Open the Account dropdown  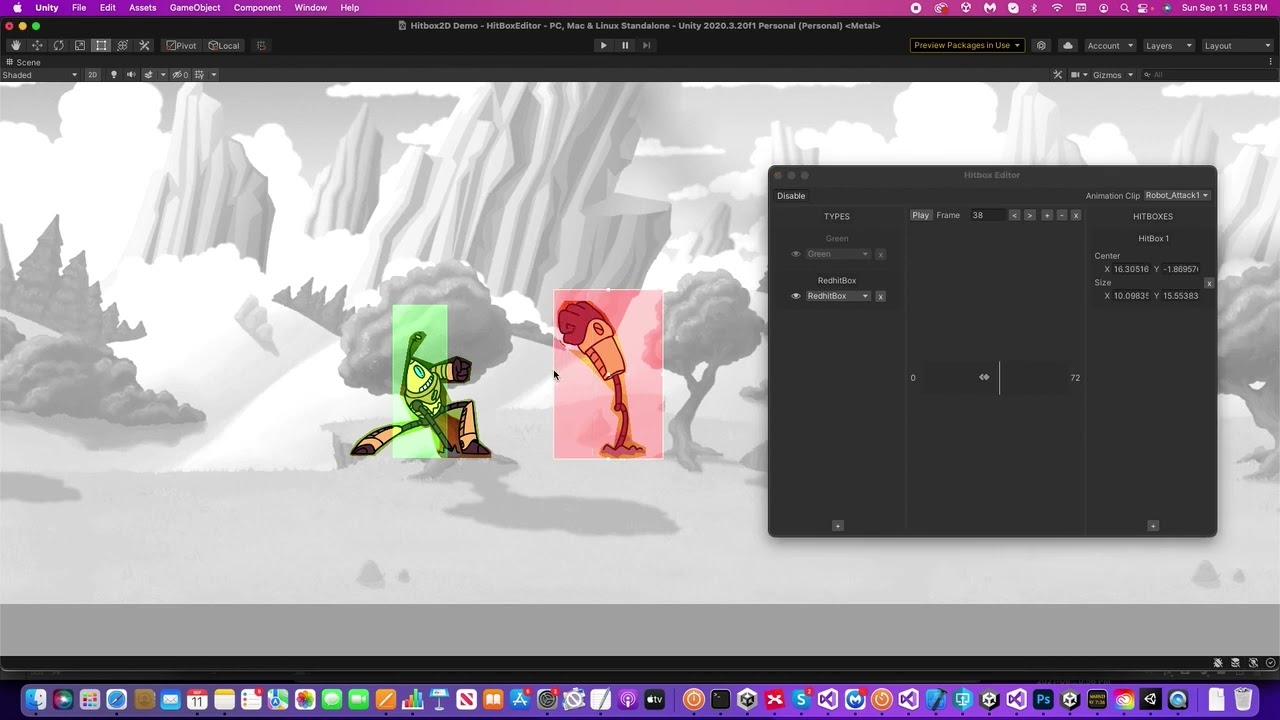(1110, 45)
